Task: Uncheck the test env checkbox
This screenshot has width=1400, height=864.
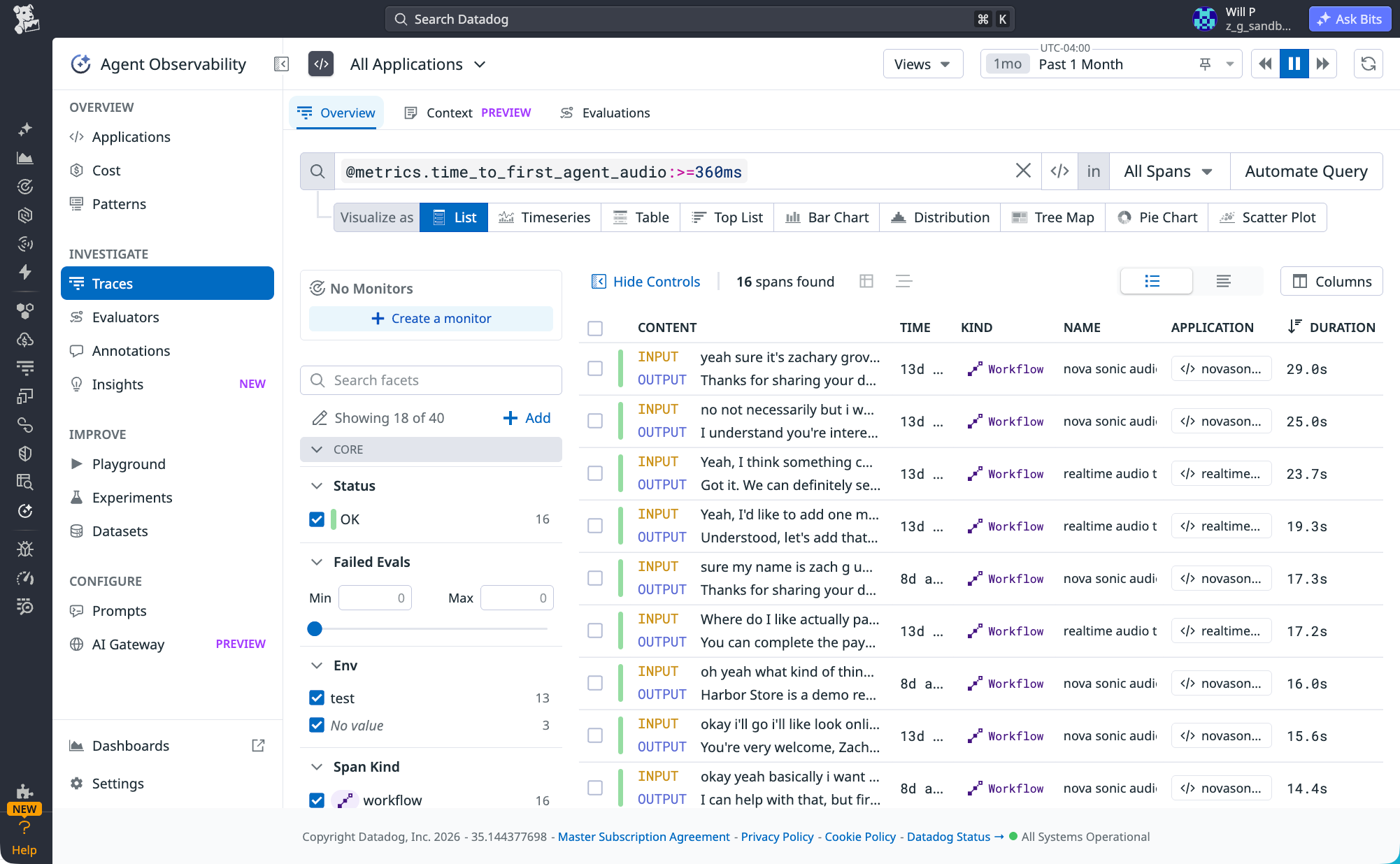Action: coord(317,698)
